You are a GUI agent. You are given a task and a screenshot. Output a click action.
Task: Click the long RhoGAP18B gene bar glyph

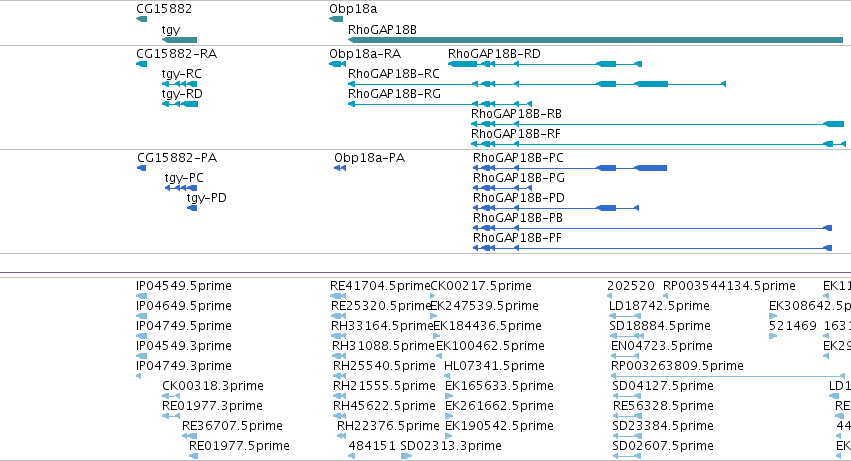(595, 40)
